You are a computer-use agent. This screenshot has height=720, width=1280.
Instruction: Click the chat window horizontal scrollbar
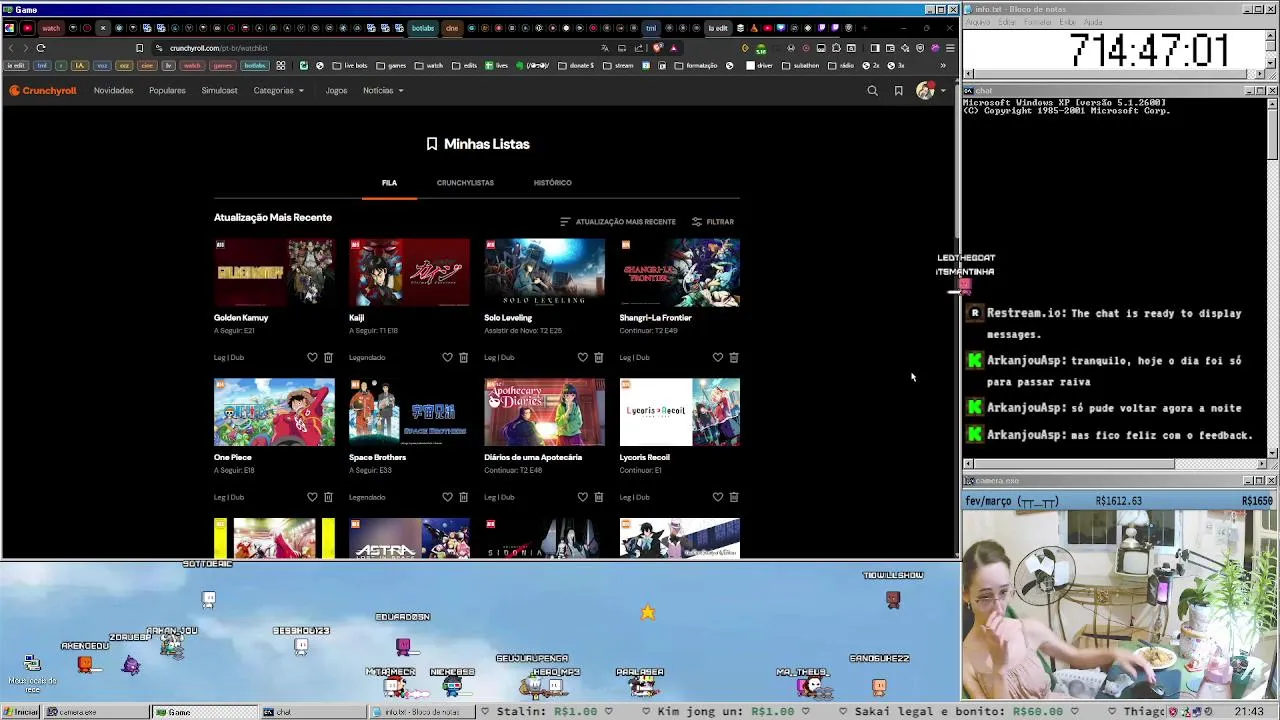click(1115, 464)
